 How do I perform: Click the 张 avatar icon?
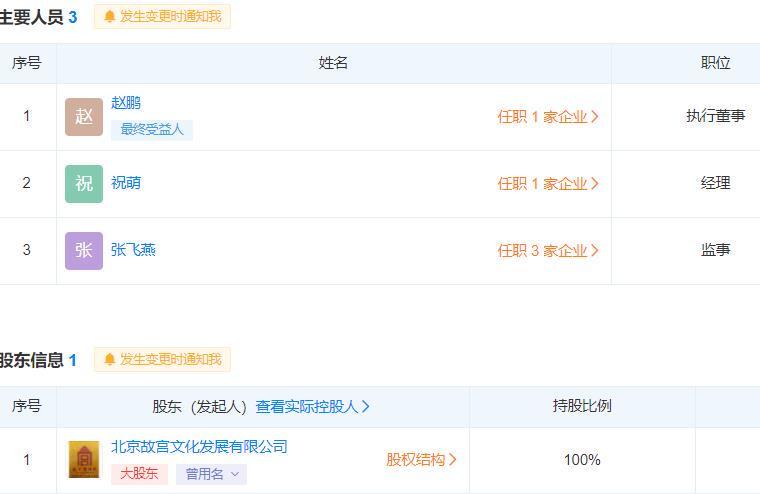point(84,251)
